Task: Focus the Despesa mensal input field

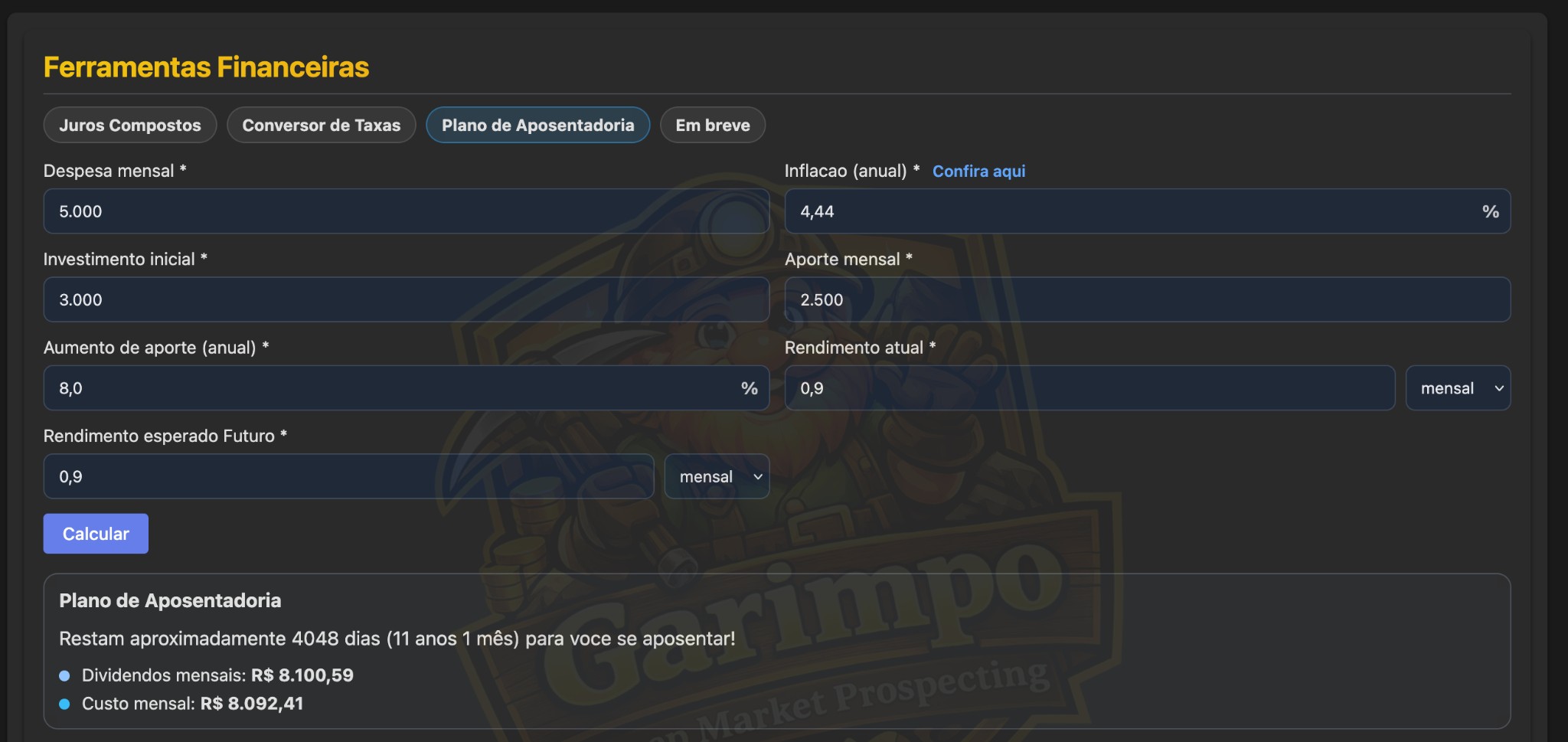Action: (406, 211)
